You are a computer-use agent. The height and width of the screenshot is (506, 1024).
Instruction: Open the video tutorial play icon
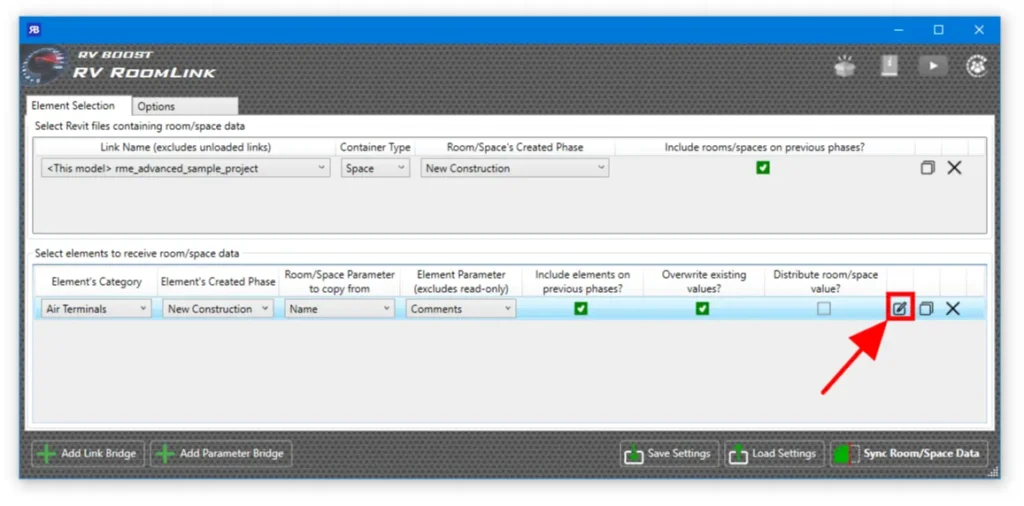pyautogui.click(x=933, y=66)
